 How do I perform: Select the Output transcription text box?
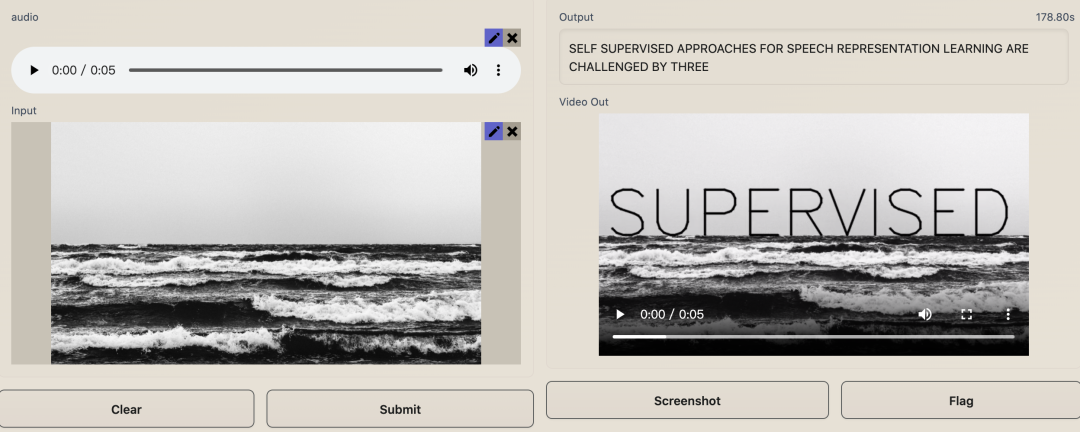(x=813, y=57)
